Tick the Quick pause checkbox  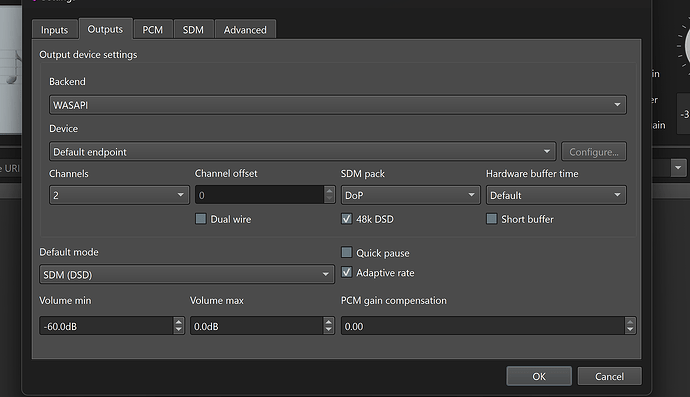pos(347,252)
